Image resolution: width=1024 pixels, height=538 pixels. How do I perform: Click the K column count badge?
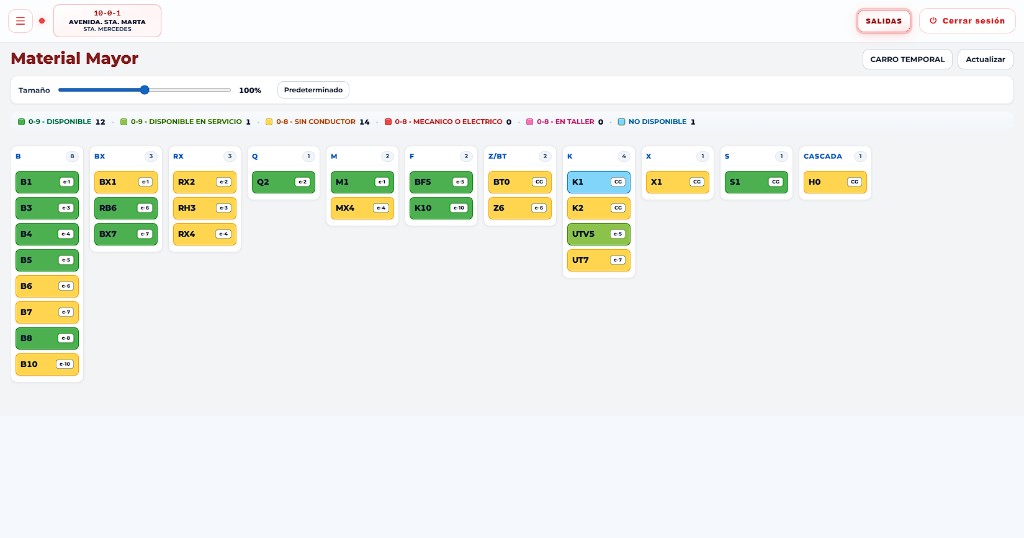click(624, 157)
